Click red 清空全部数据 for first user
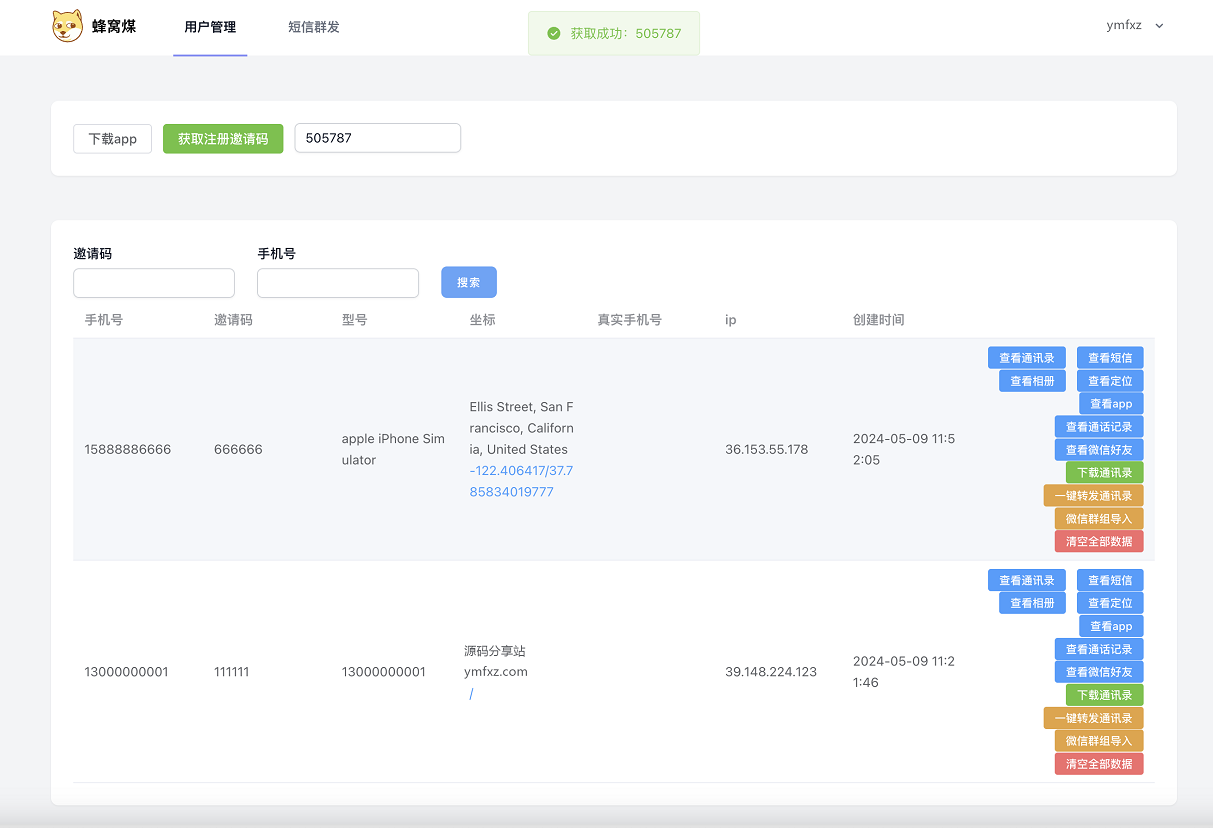This screenshot has height=828, width=1213. [x=1099, y=541]
